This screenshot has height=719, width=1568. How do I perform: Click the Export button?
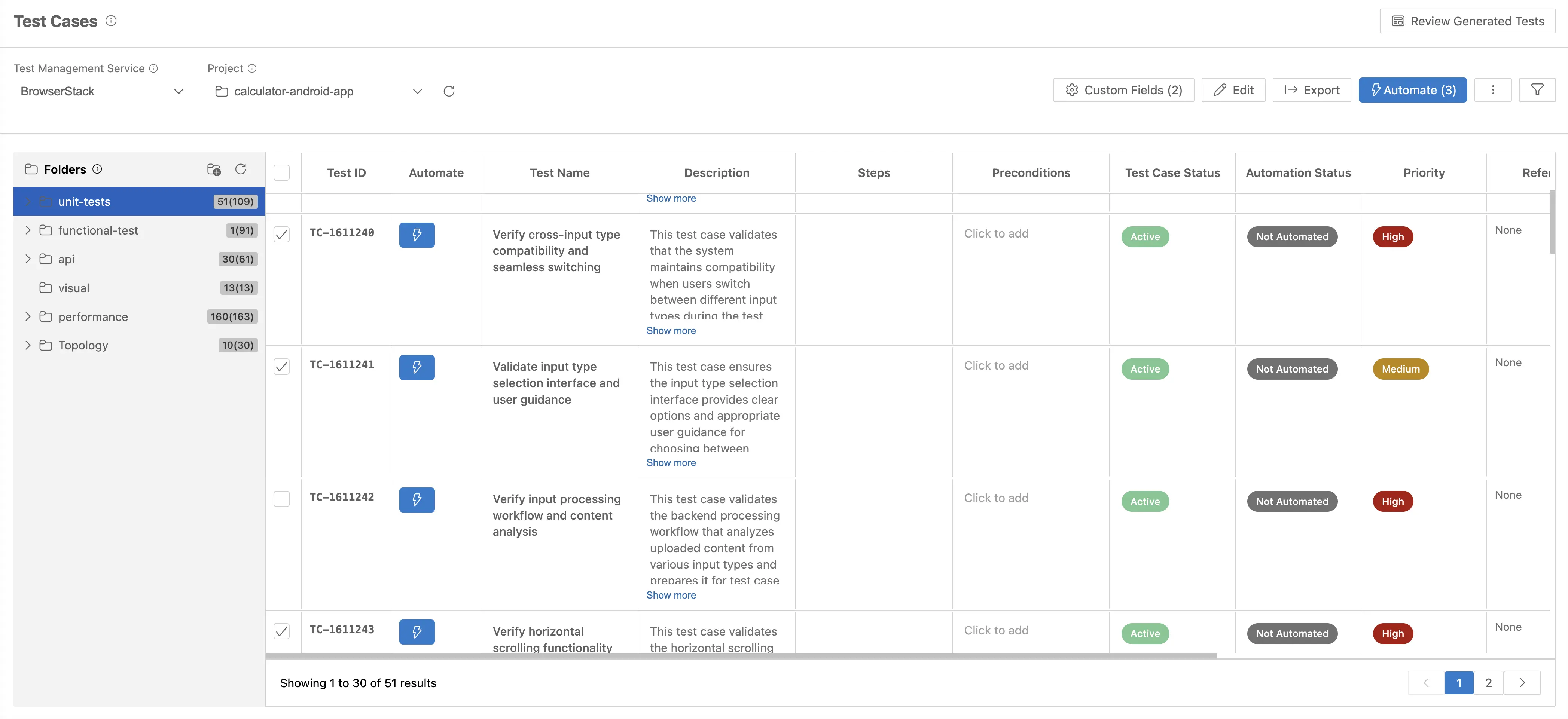pos(1312,90)
